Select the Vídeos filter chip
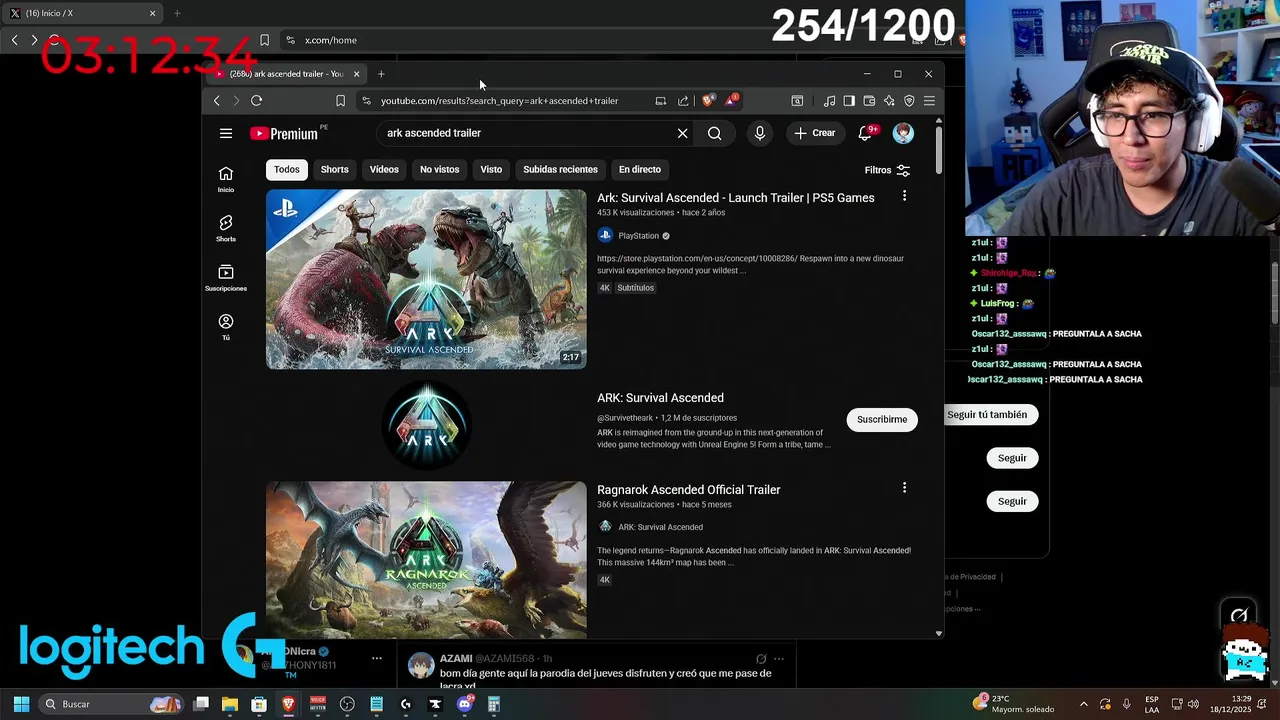1280x720 pixels. point(384,169)
